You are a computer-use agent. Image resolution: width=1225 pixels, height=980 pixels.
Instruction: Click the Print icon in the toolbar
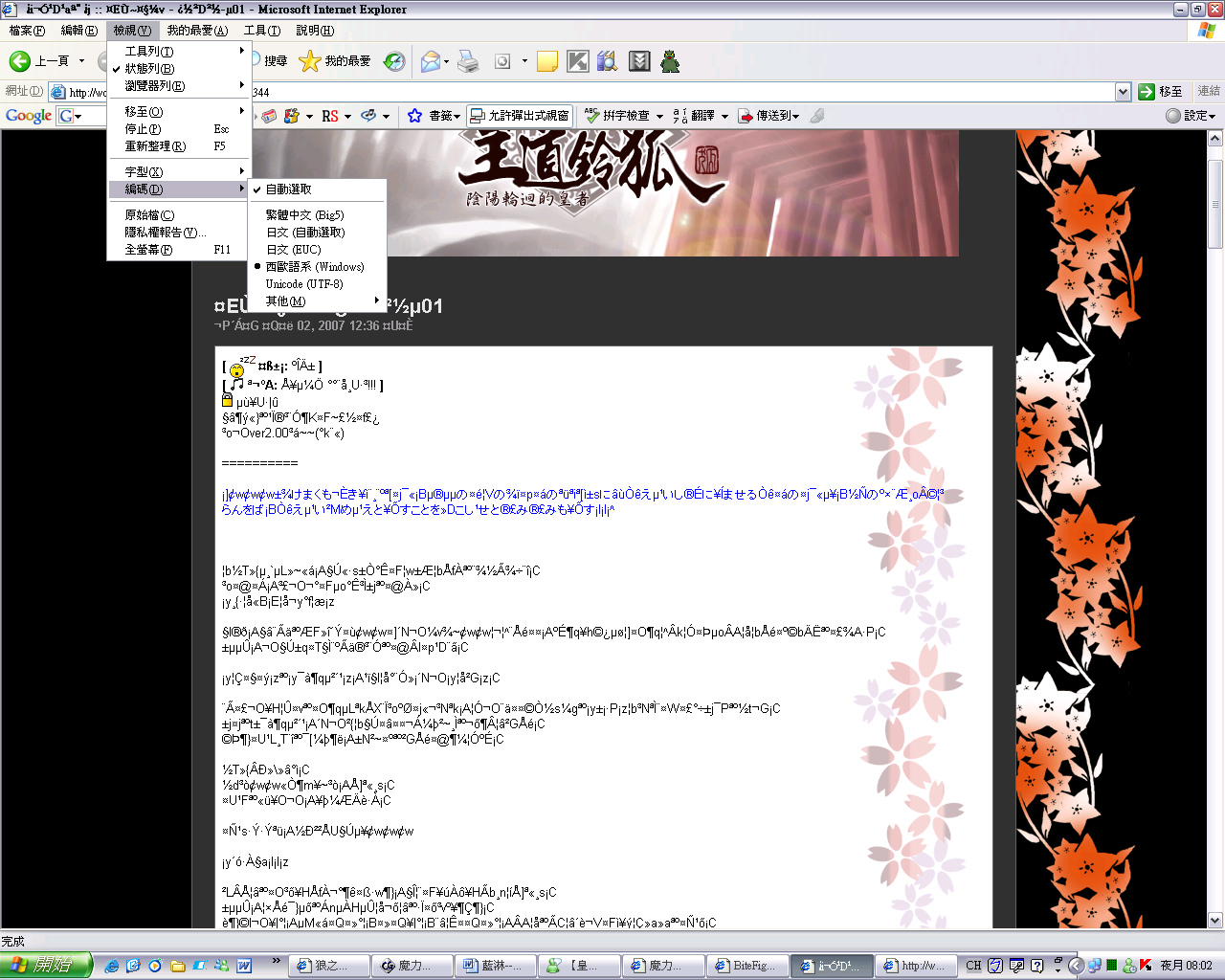point(468,61)
